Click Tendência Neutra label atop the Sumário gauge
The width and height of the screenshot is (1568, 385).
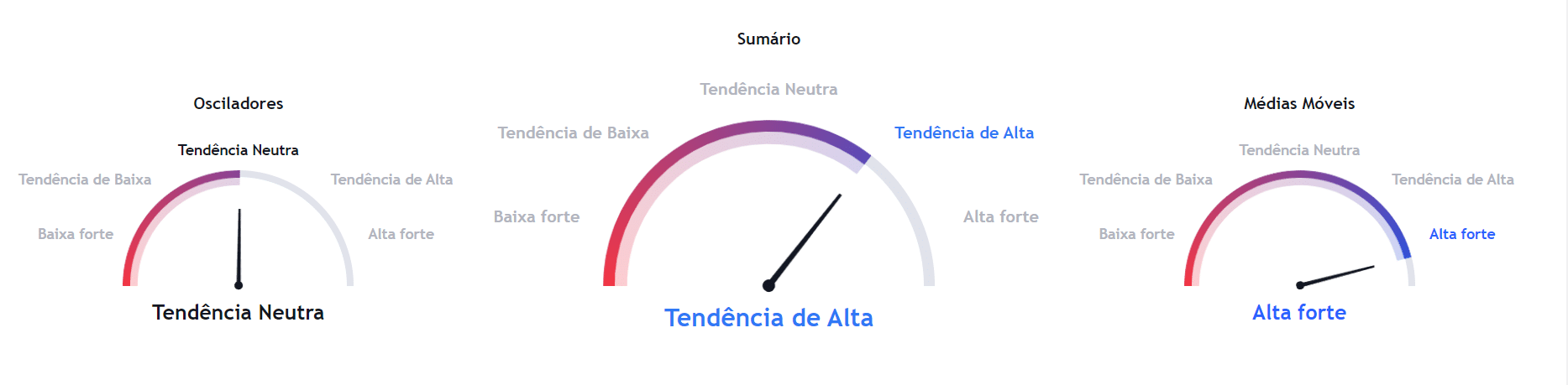click(x=768, y=89)
